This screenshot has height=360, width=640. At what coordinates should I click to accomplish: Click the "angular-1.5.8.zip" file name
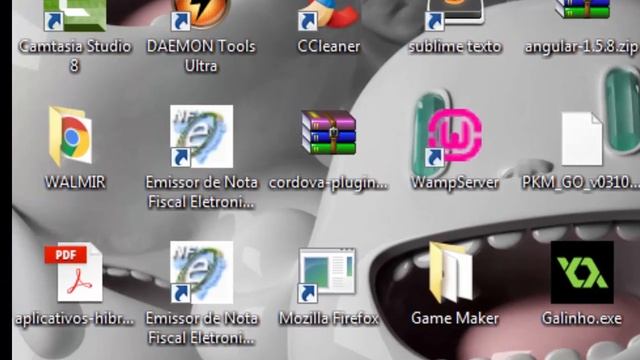[x=582, y=47]
